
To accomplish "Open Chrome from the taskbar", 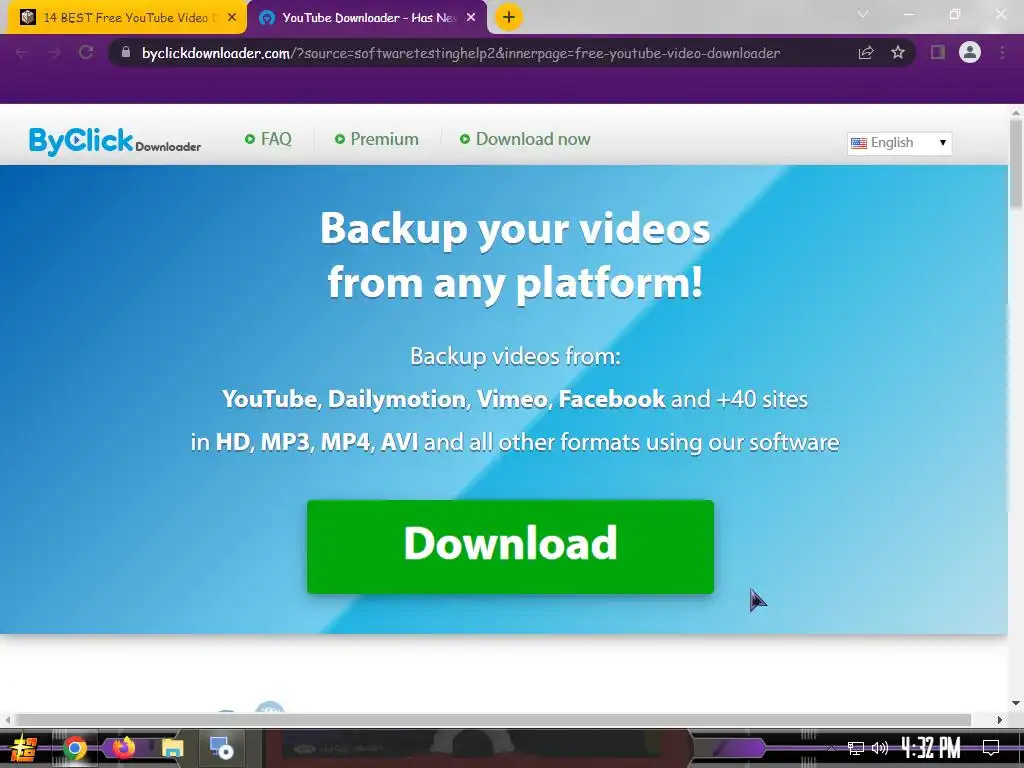I will (74, 748).
